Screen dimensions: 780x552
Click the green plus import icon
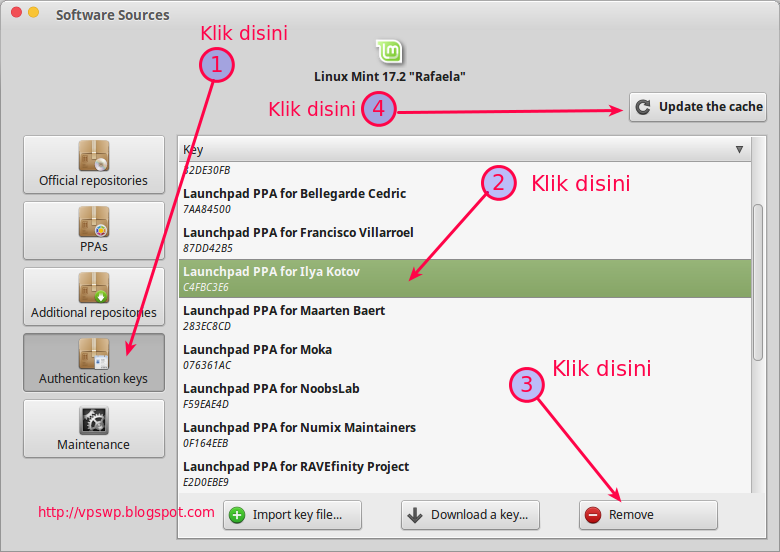pyautogui.click(x=237, y=515)
